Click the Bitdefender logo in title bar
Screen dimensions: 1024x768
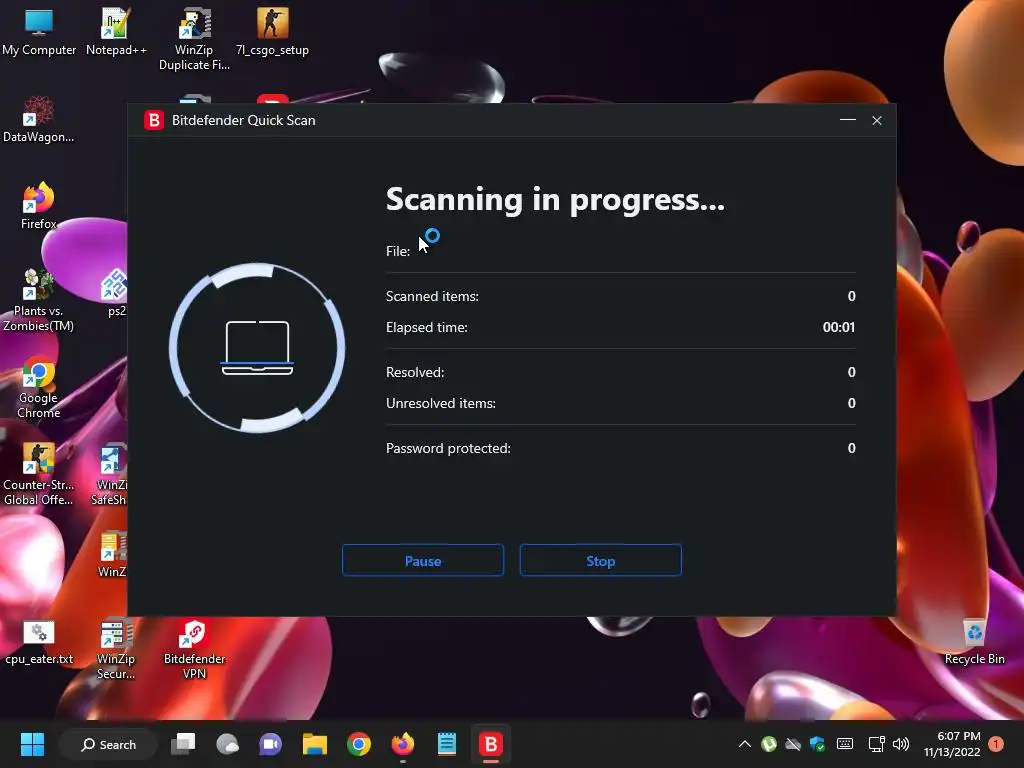154,120
